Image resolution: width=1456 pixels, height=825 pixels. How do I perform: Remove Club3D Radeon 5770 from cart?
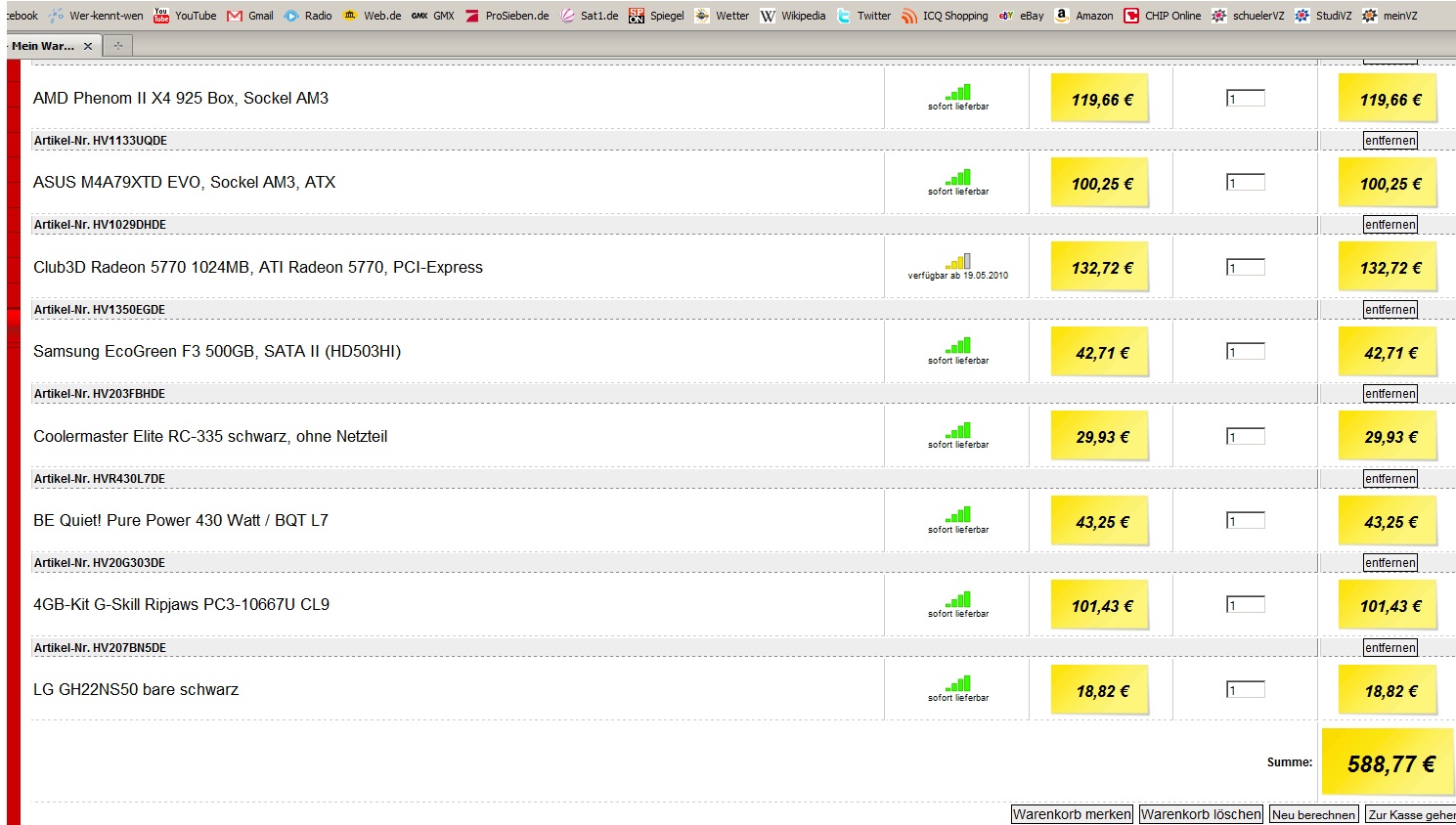(x=1390, y=225)
